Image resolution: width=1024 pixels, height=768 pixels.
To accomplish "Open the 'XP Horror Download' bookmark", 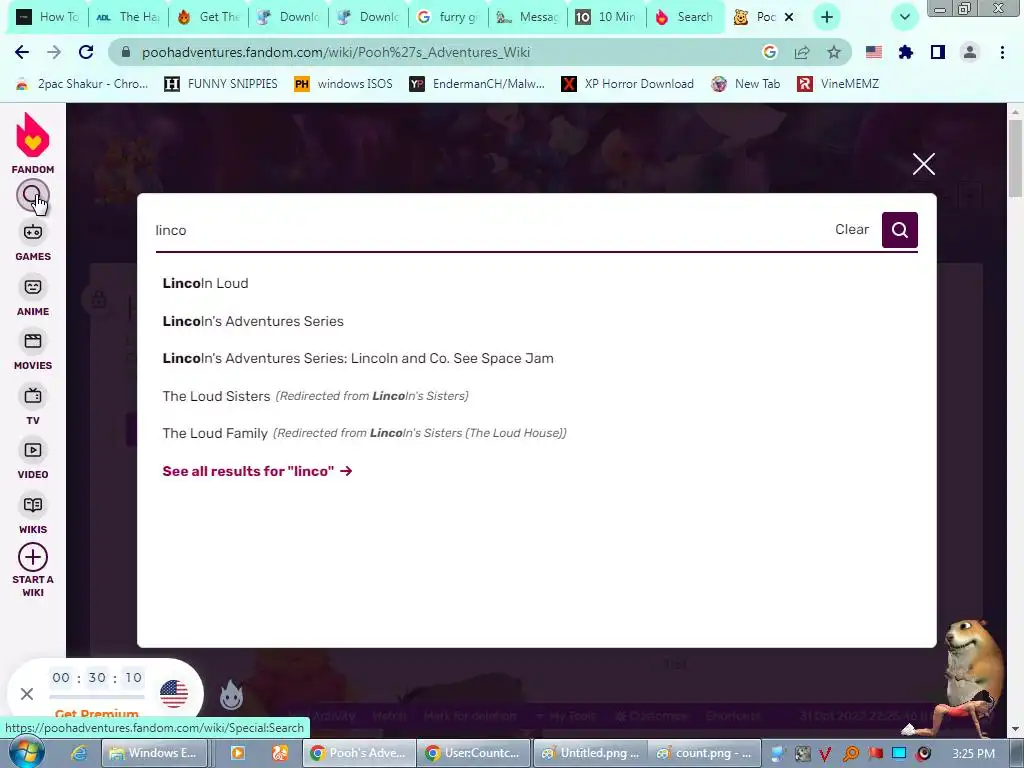I will (x=628, y=84).
